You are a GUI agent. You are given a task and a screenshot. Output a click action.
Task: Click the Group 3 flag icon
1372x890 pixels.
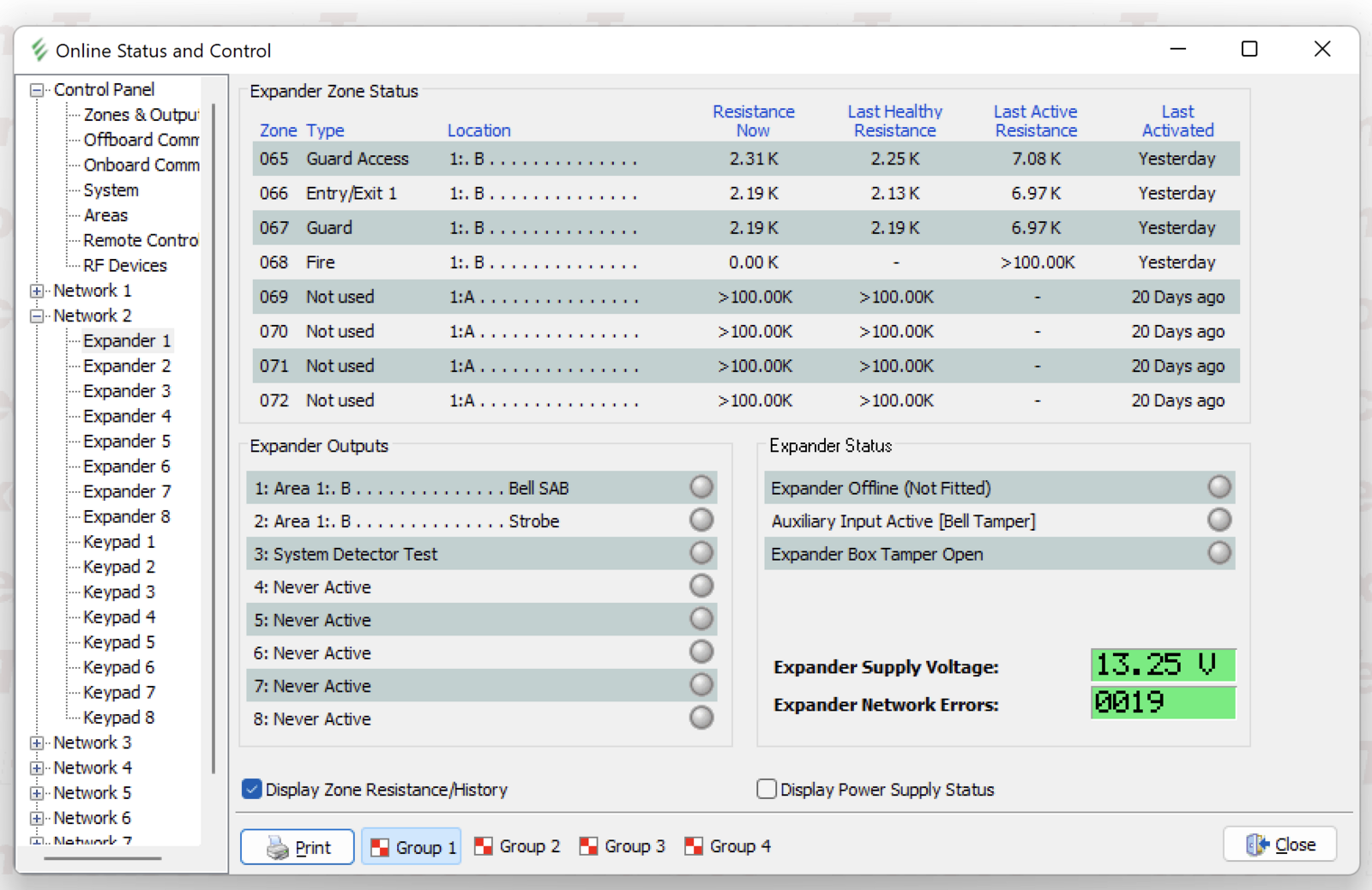(588, 846)
